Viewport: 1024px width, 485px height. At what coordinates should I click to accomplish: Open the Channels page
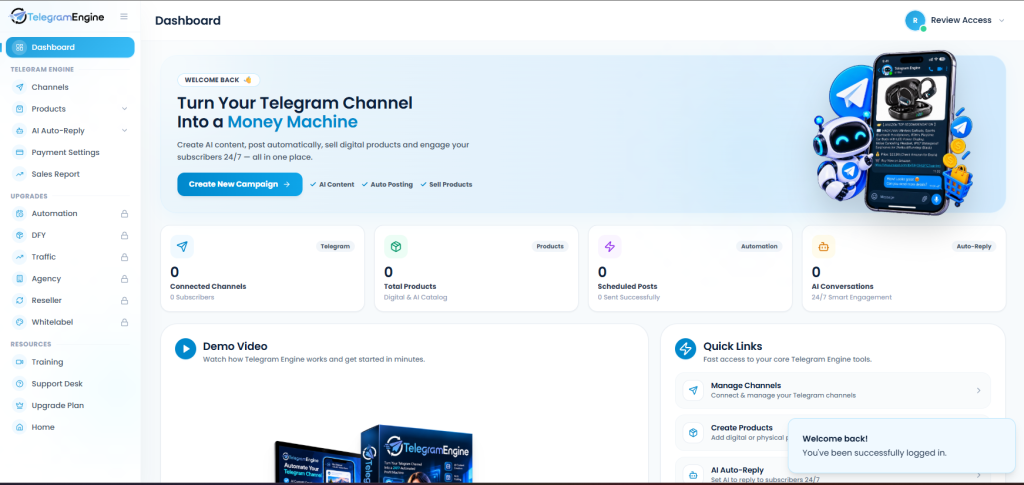[70, 87]
